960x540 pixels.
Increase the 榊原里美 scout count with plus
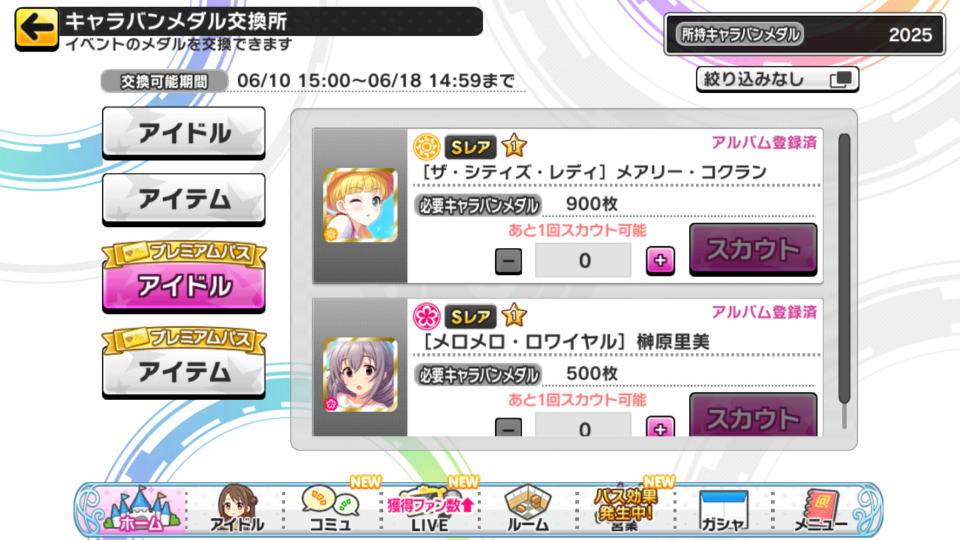pyautogui.click(x=660, y=427)
